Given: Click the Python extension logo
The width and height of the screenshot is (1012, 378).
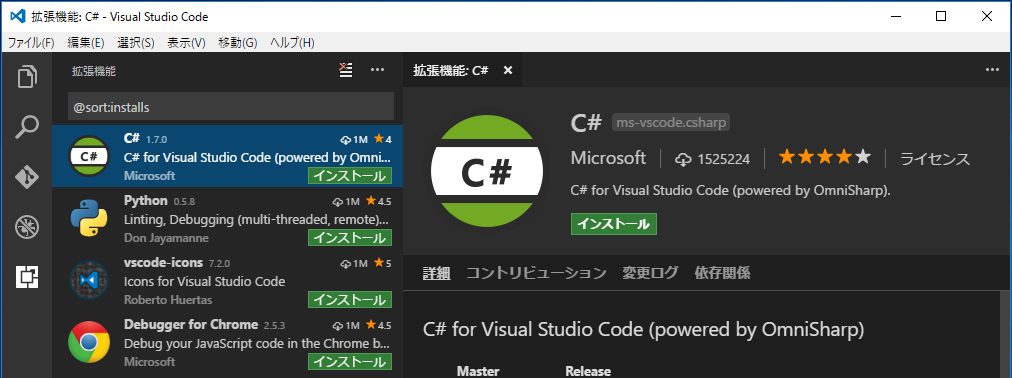Looking at the screenshot, I should (x=89, y=218).
